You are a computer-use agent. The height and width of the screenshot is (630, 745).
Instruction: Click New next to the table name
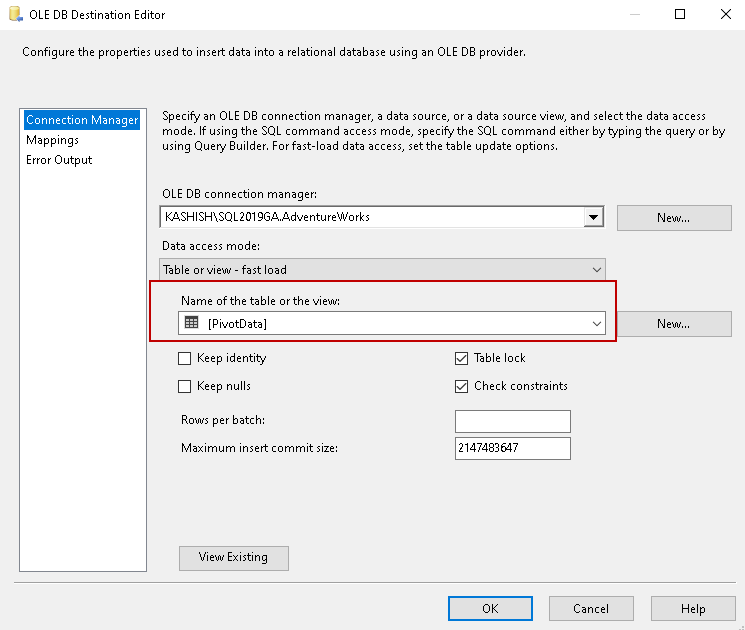(673, 323)
